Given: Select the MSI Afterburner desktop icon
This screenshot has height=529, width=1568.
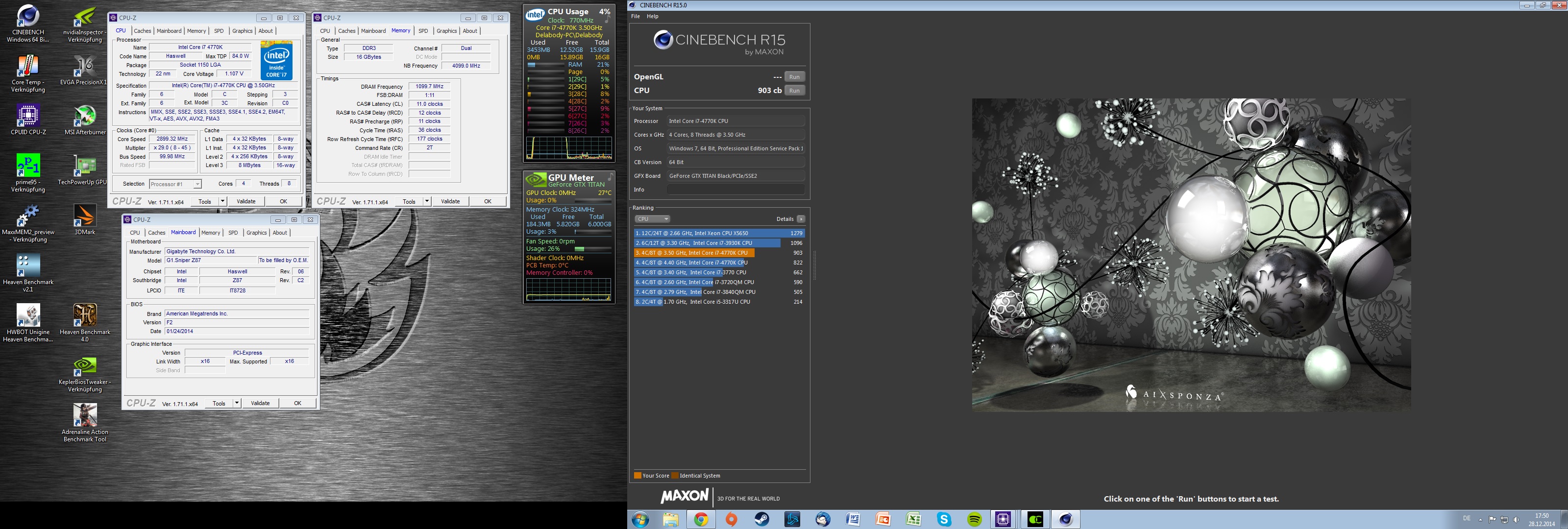Looking at the screenshot, I should 85,120.
